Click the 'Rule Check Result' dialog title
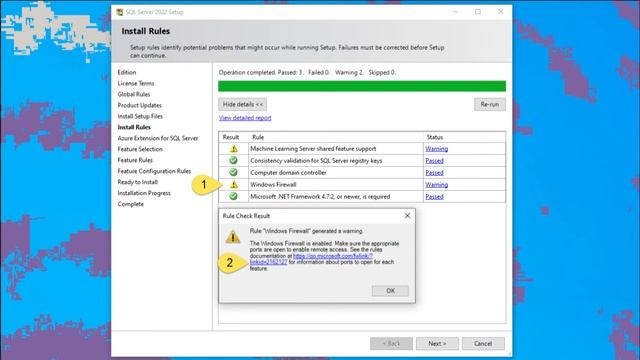This screenshot has height=360, width=640. tap(246, 216)
